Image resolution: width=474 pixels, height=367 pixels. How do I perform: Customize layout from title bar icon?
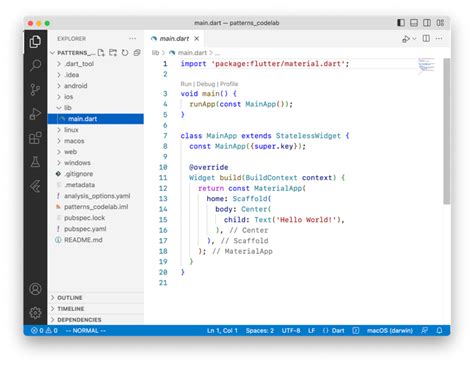point(440,23)
